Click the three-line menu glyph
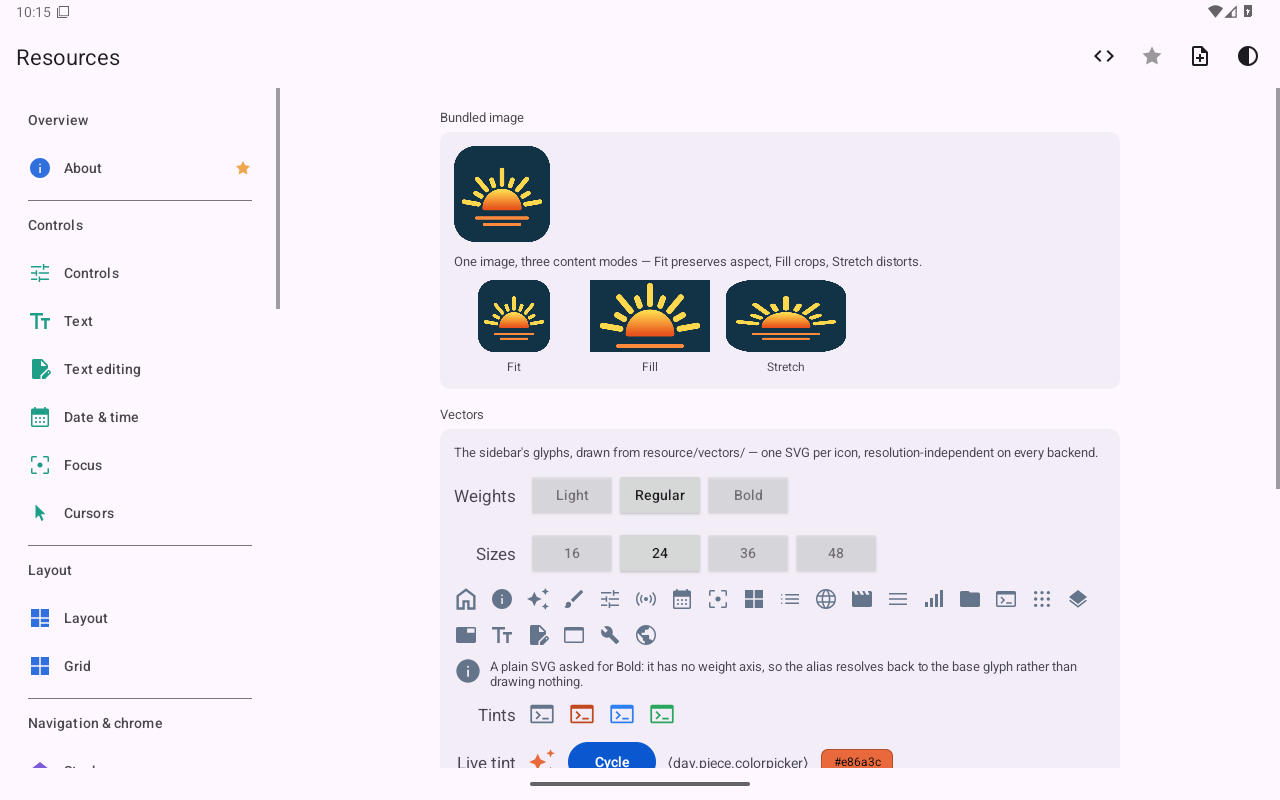 pyautogui.click(x=898, y=599)
